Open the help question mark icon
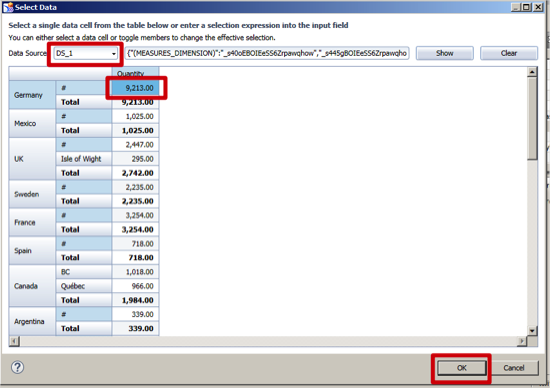 (x=18, y=367)
